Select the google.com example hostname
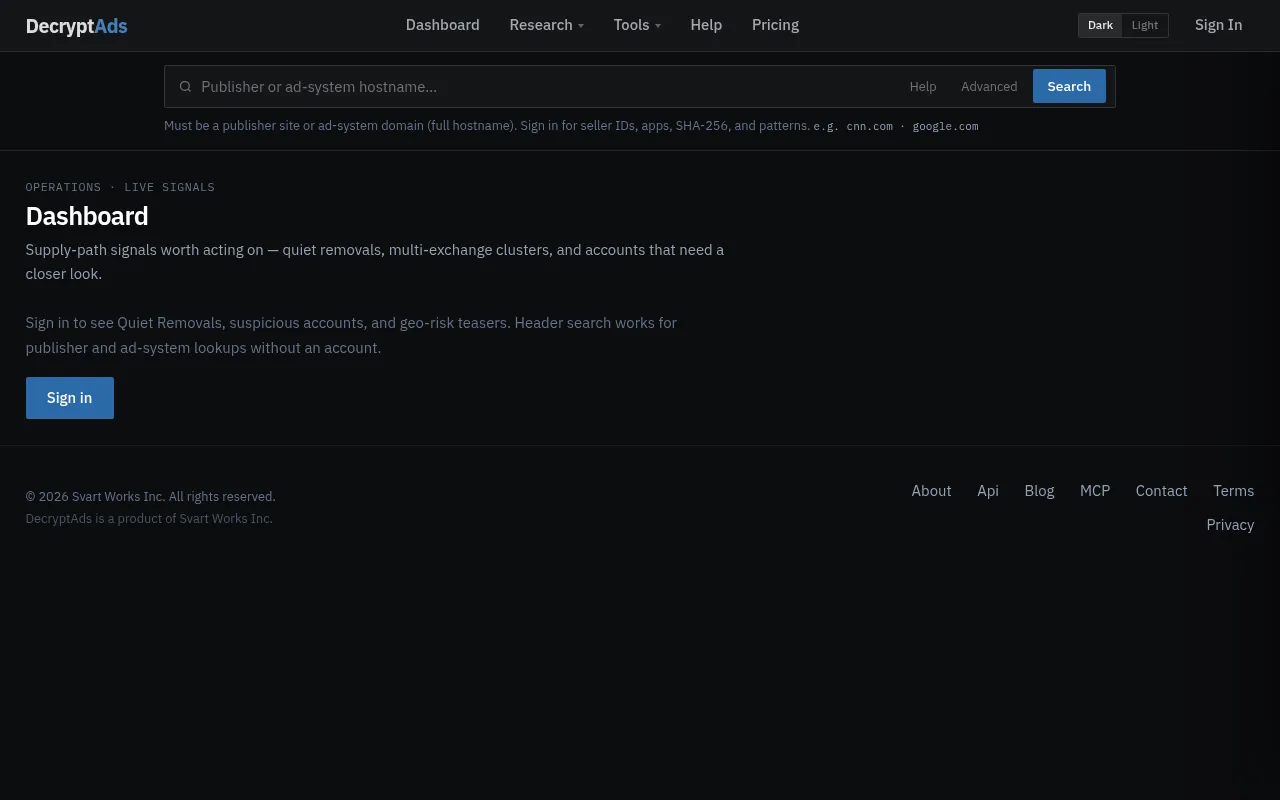 coord(945,126)
